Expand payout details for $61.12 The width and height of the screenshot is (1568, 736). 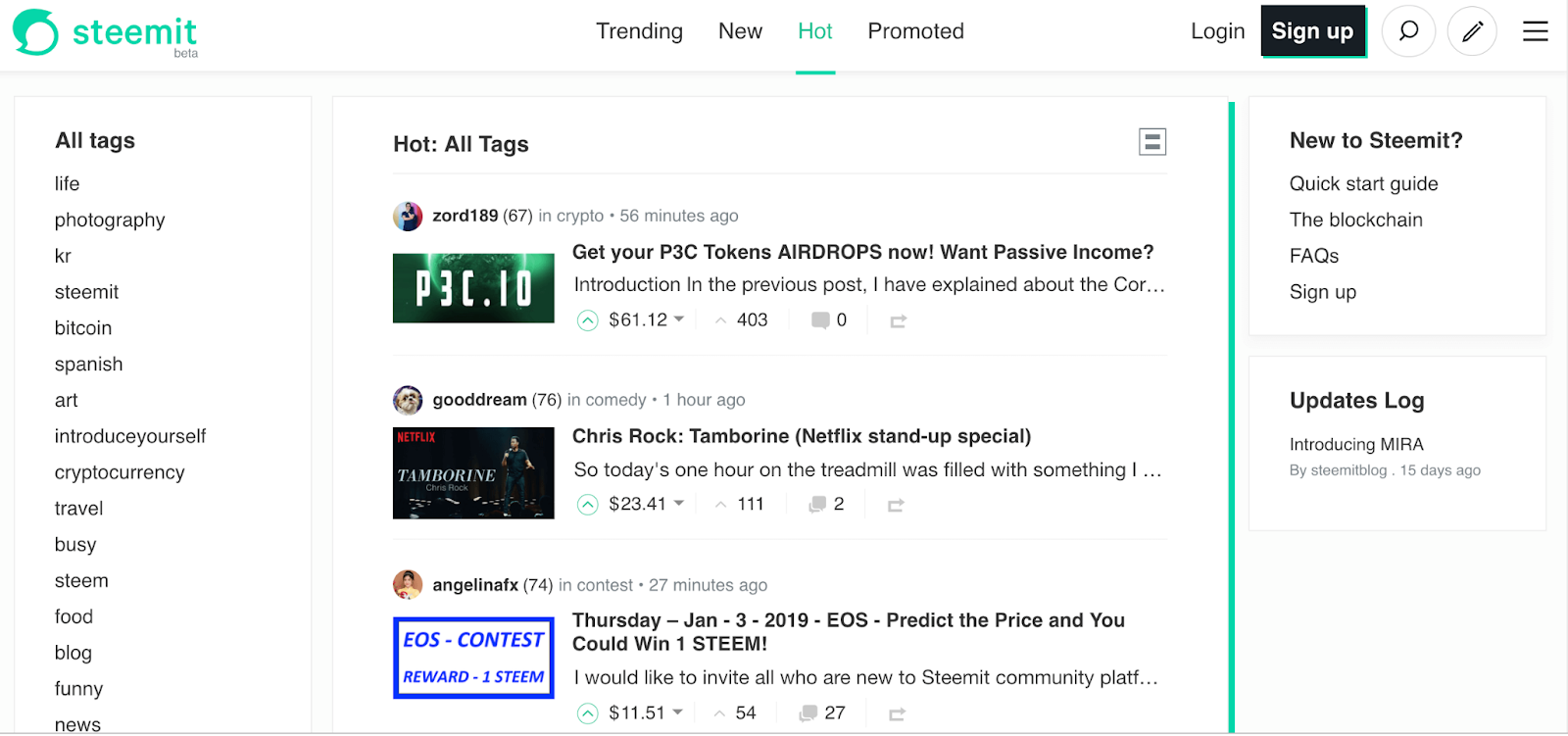click(x=647, y=320)
